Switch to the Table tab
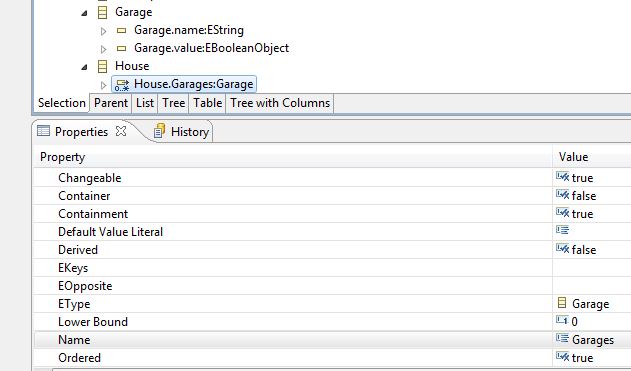 click(207, 103)
